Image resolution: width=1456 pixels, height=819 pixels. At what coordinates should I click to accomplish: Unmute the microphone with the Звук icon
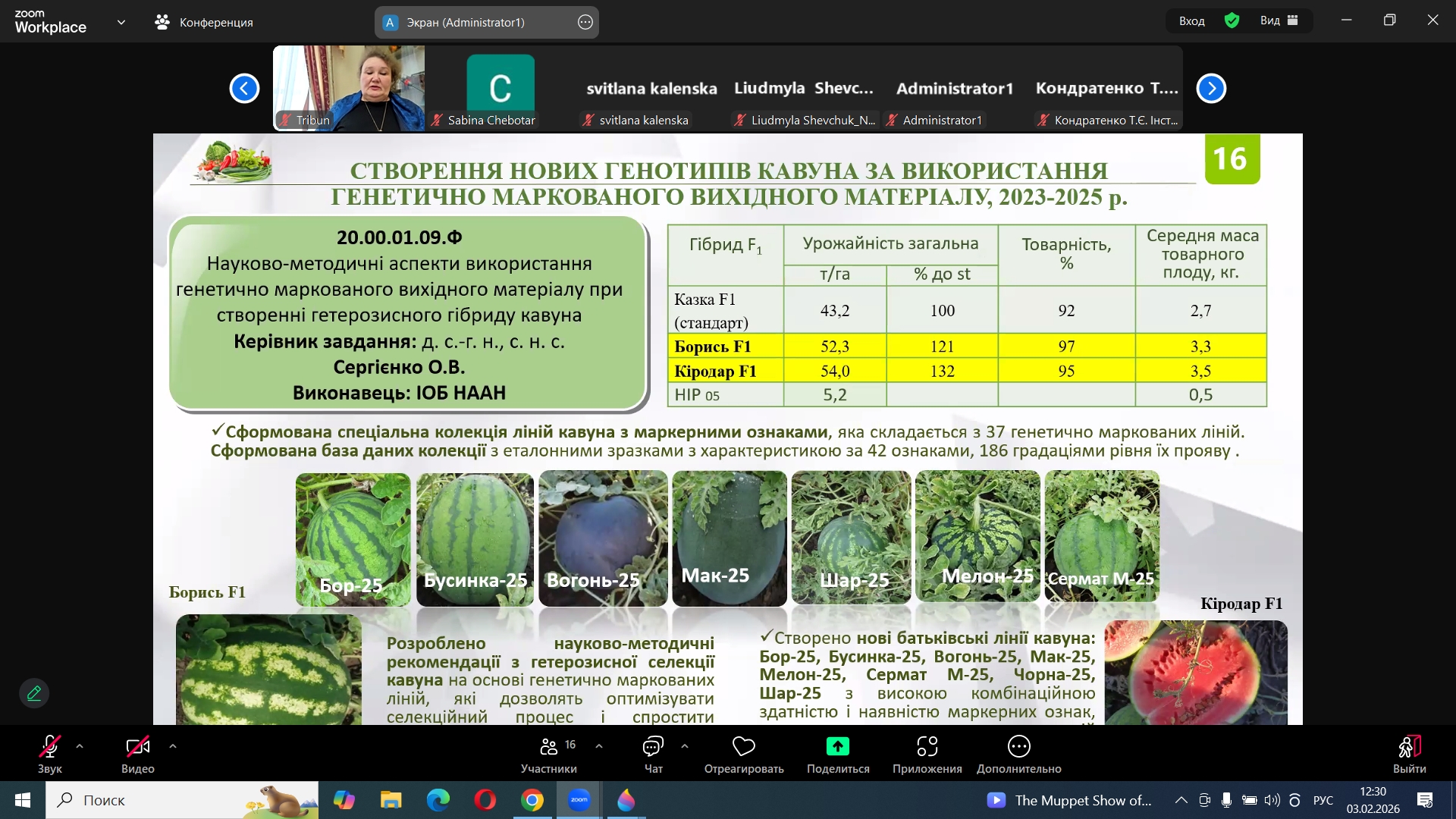[49, 747]
